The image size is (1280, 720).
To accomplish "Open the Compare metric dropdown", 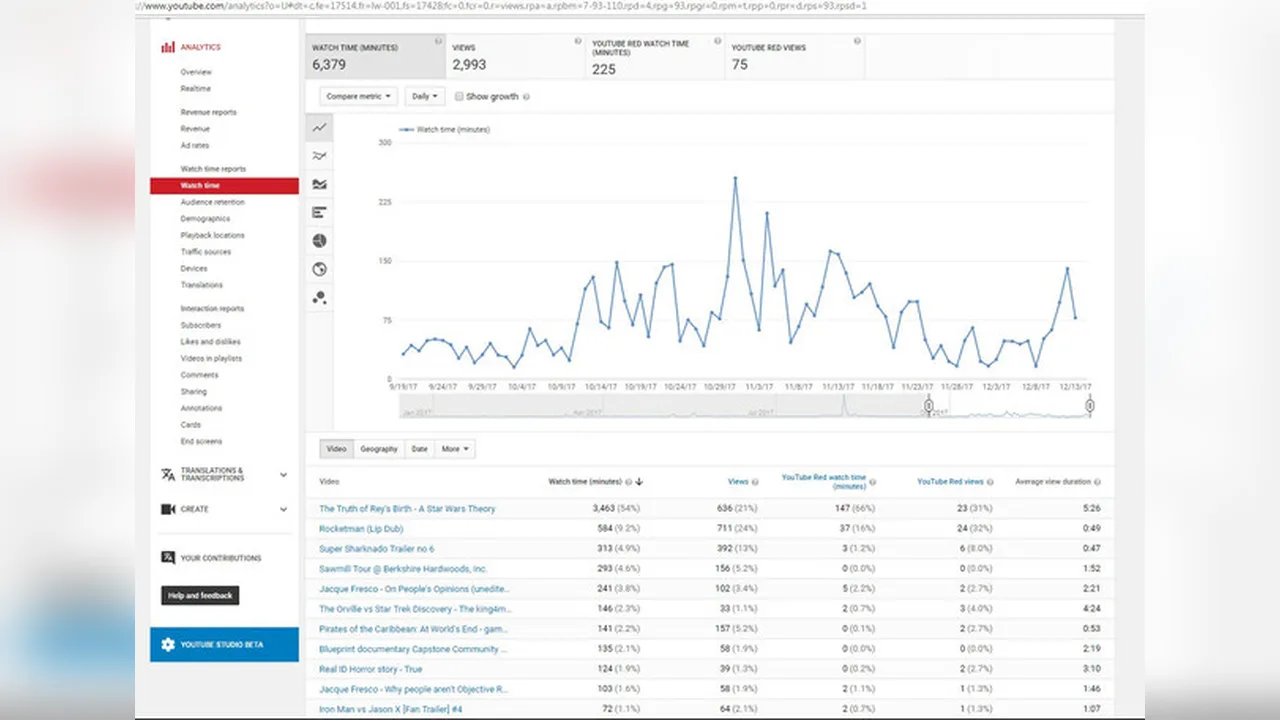I will click(x=359, y=97).
